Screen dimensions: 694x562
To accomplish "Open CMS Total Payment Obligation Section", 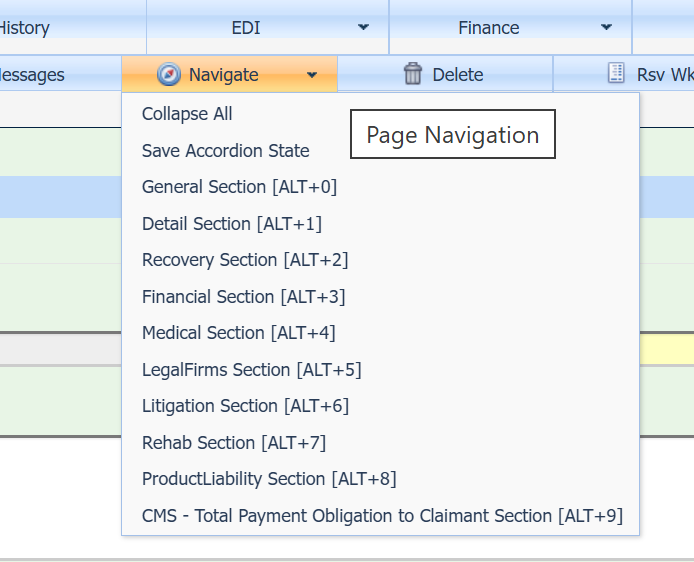I will [382, 516].
